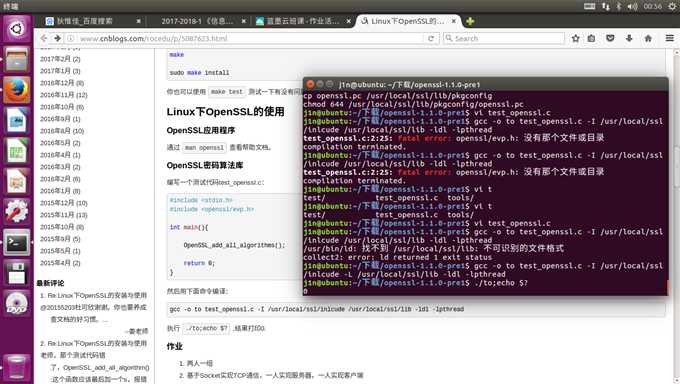The image size is (680, 384).
Task: Open archive 2016年11月 (12)
Action: click(x=64, y=95)
